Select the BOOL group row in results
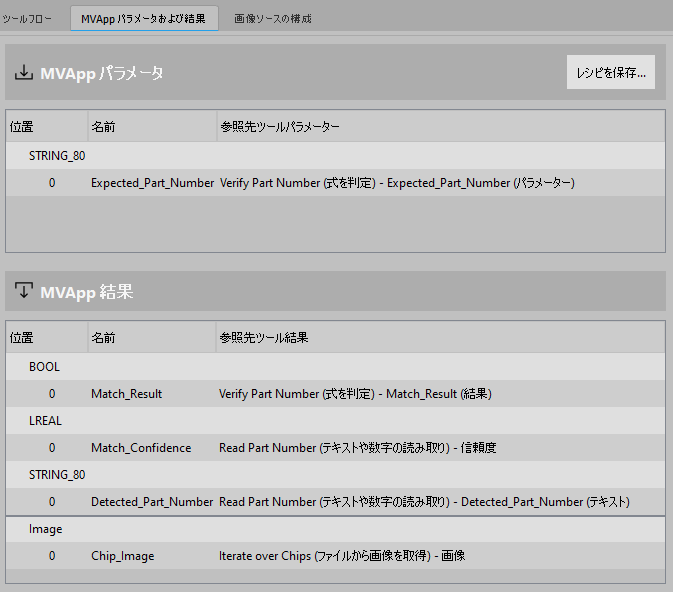The width and height of the screenshot is (673, 592). [x=44, y=367]
